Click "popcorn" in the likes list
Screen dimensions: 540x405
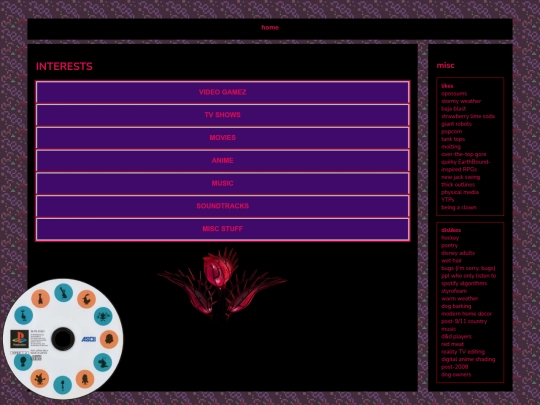(x=451, y=131)
